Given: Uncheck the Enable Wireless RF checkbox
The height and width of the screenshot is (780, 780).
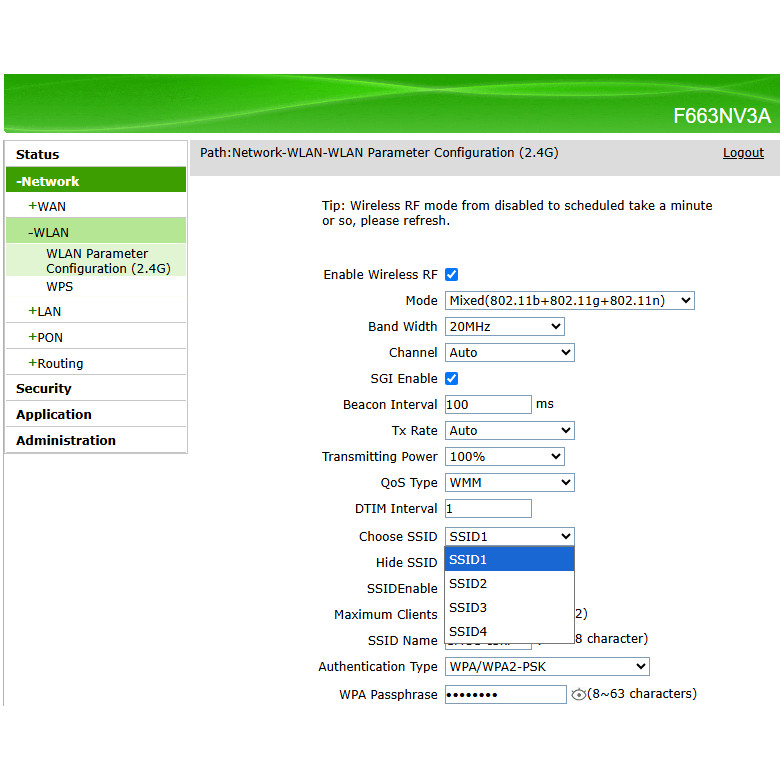Looking at the screenshot, I should point(451,275).
